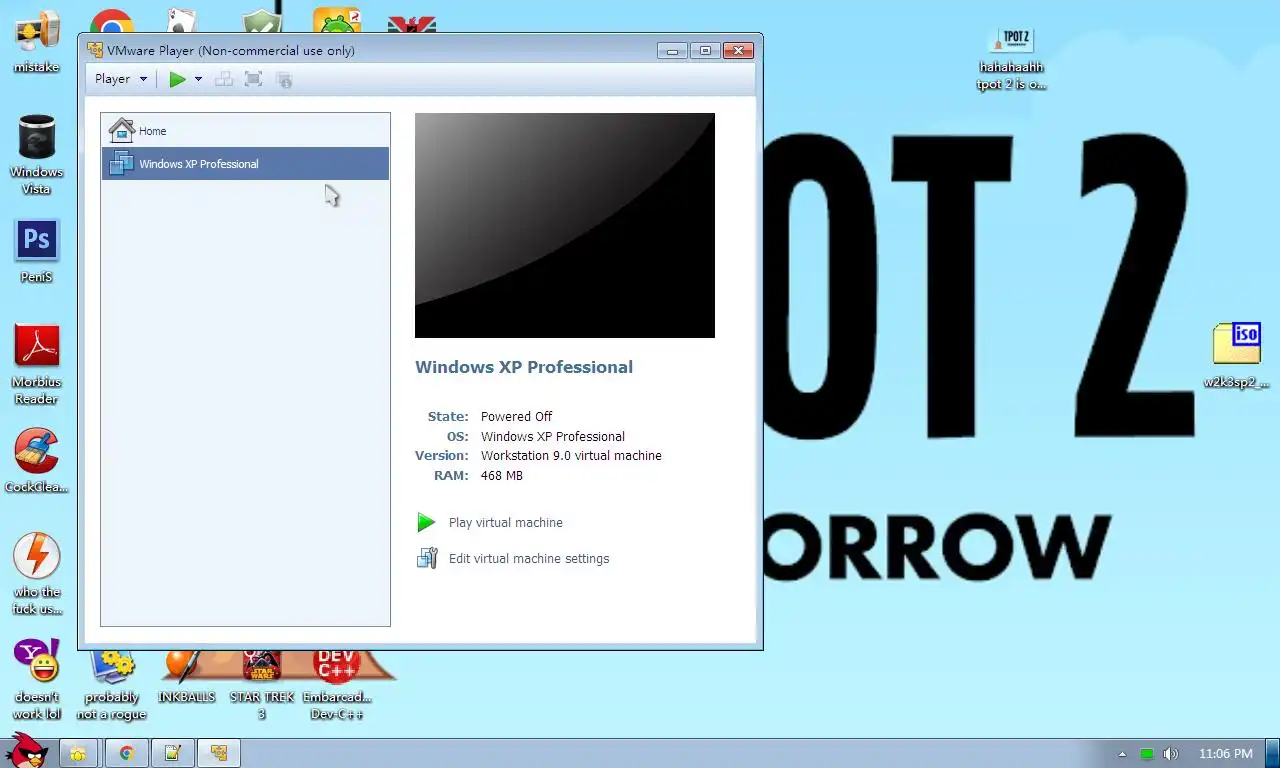Click the green Play toolbar button

[177, 79]
